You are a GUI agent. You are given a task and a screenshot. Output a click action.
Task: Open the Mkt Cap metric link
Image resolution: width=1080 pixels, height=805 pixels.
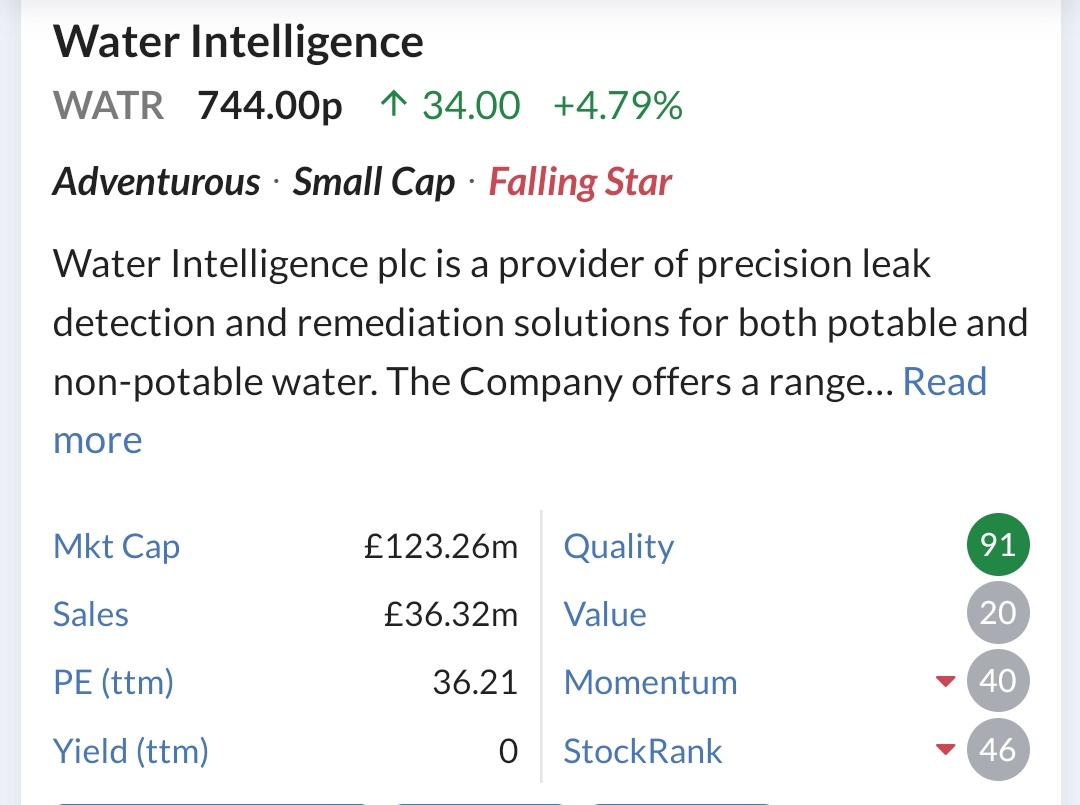pyautogui.click(x=116, y=547)
